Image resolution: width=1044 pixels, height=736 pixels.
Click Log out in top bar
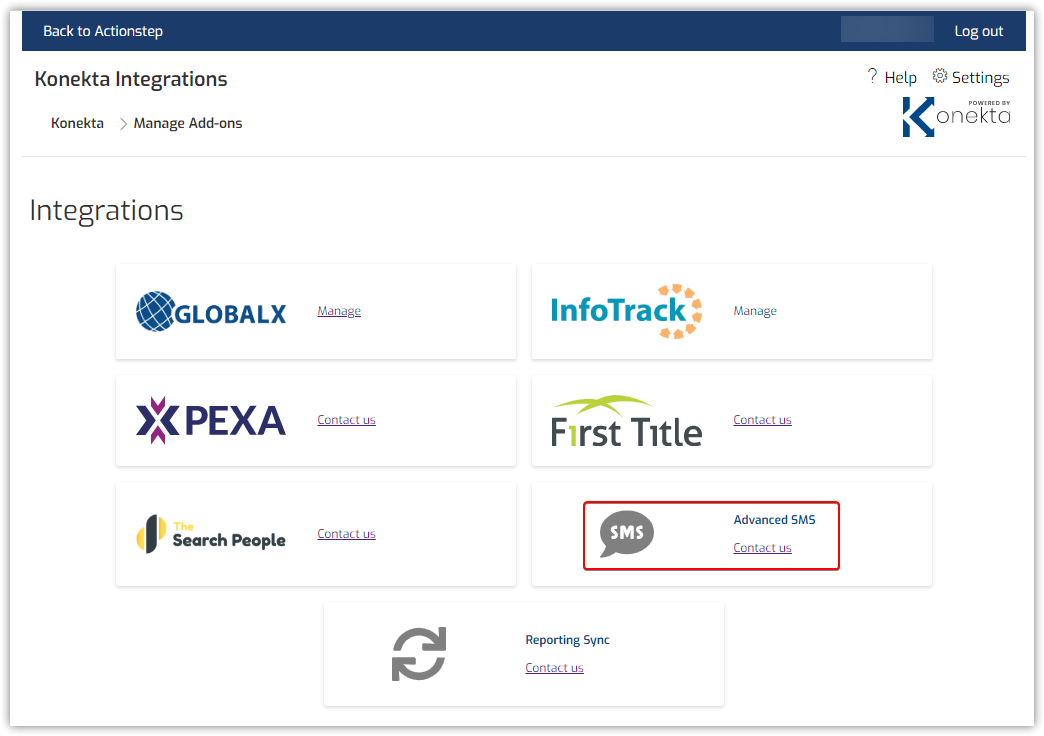(979, 31)
